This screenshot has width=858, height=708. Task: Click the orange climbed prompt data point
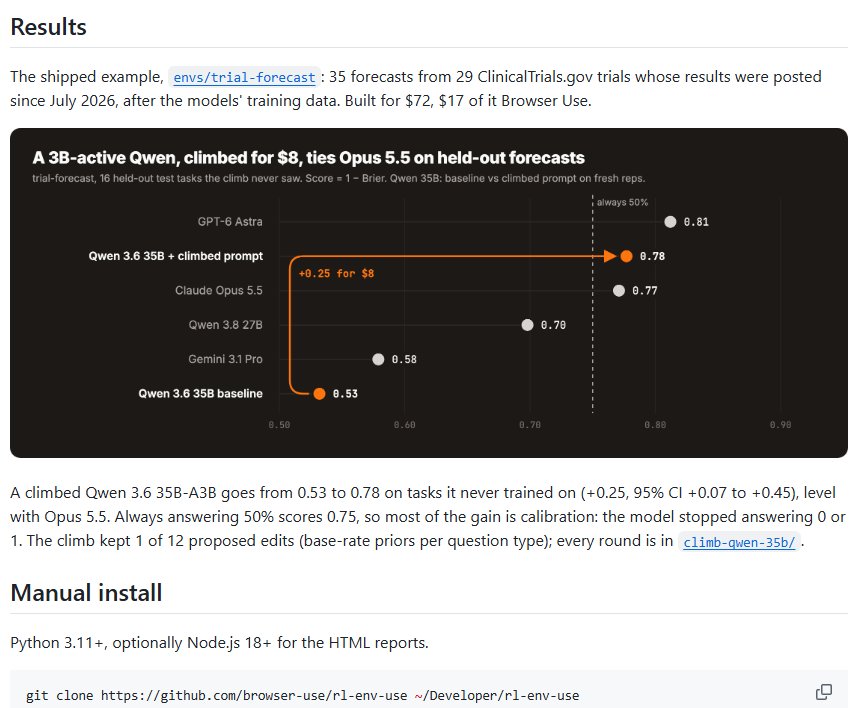[627, 256]
